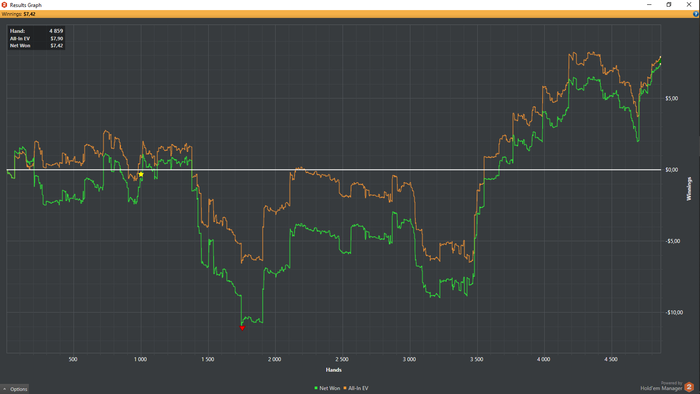Screen dimensions: 700x394
Task: Click the Hands axis label
Action: pos(333,370)
